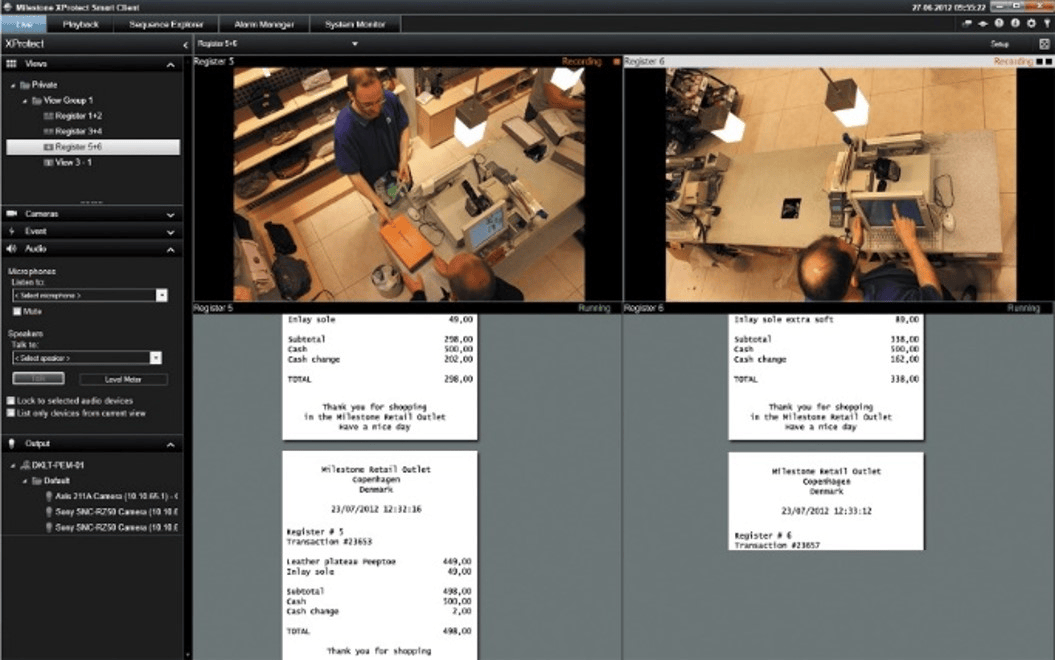1055x660 pixels.
Task: Click the Cameras panel camera icon
Action: click(12, 214)
